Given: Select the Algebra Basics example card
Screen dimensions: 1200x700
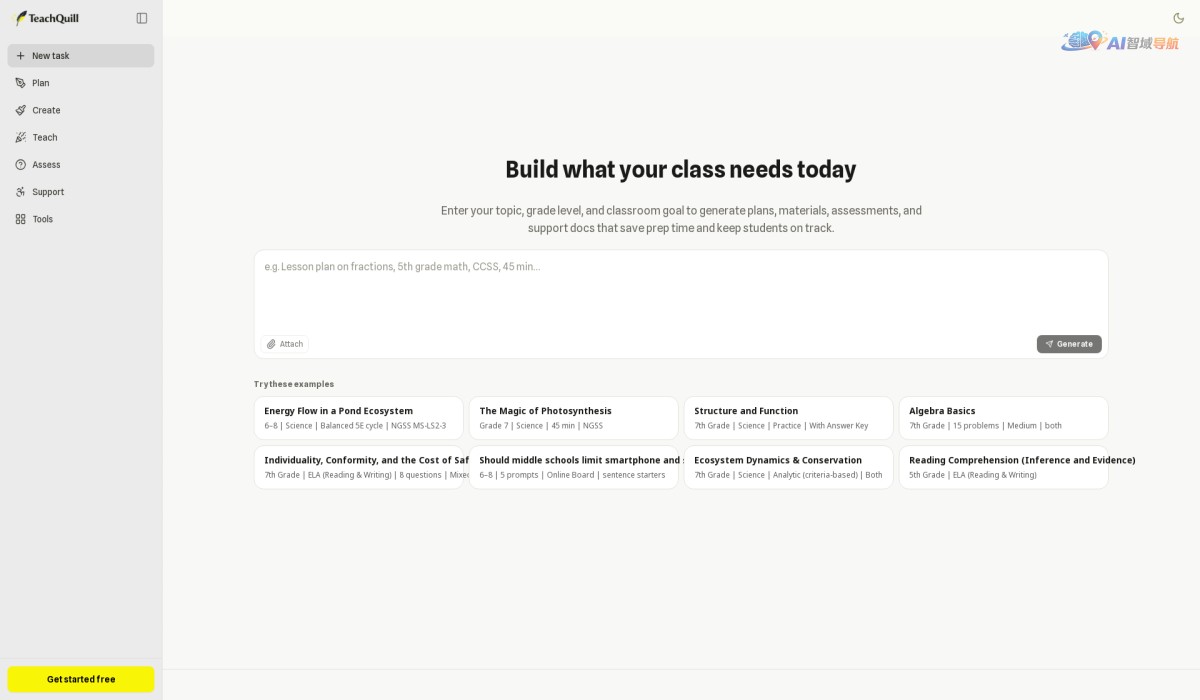Looking at the screenshot, I should tap(1004, 418).
